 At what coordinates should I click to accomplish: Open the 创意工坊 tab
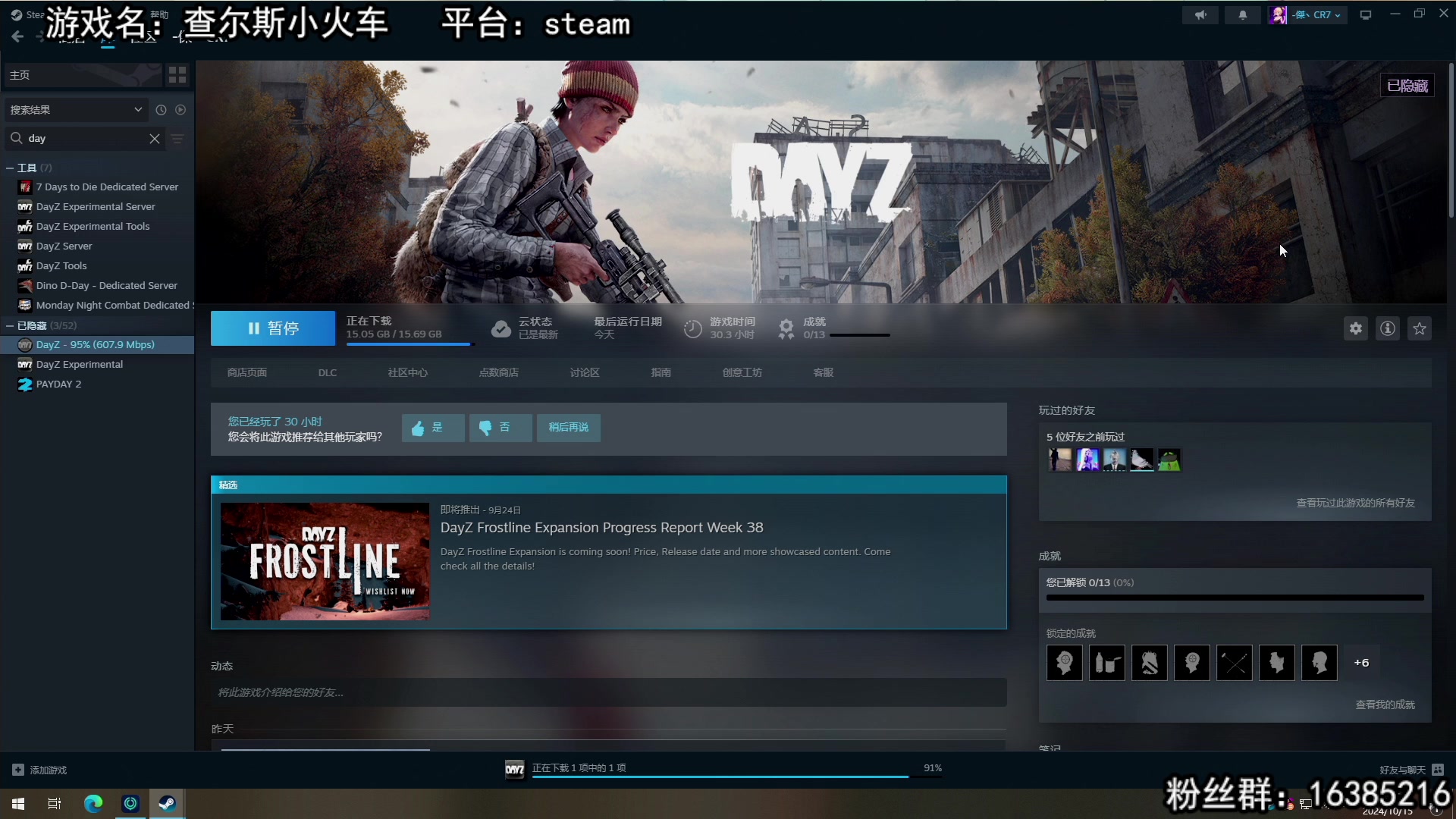tap(742, 372)
